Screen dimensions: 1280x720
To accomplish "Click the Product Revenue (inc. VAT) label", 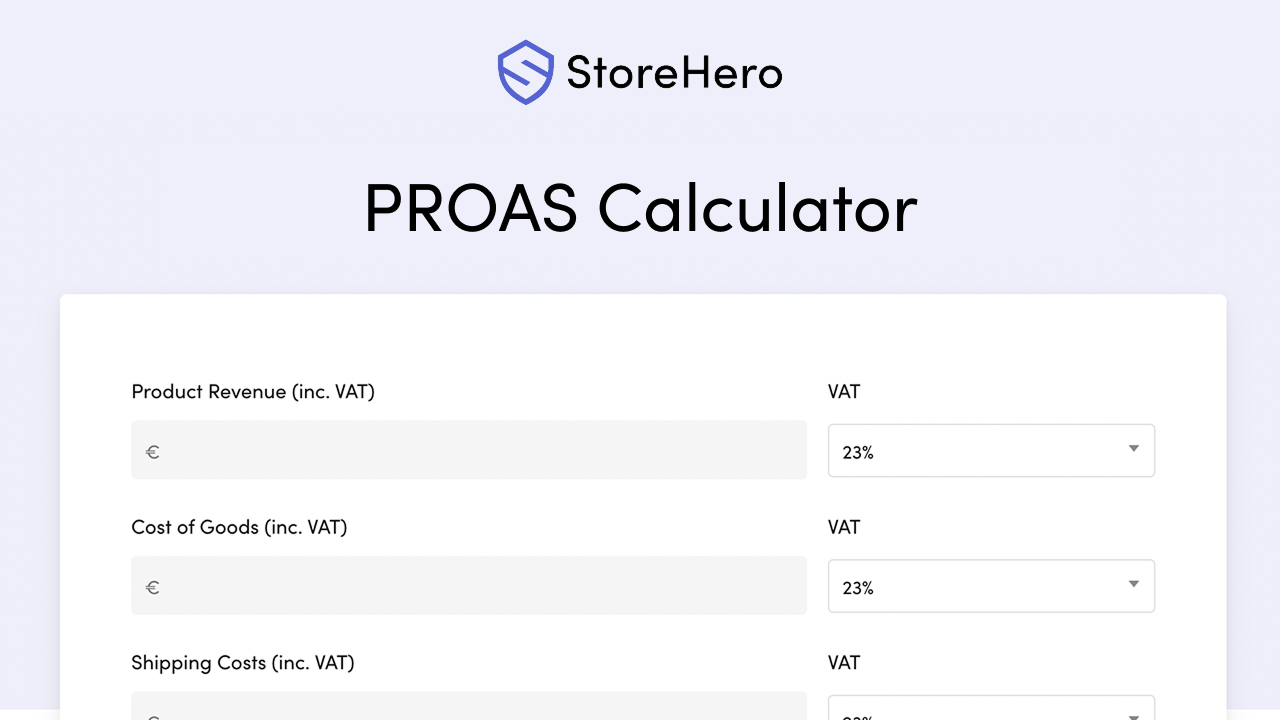I will [x=253, y=391].
